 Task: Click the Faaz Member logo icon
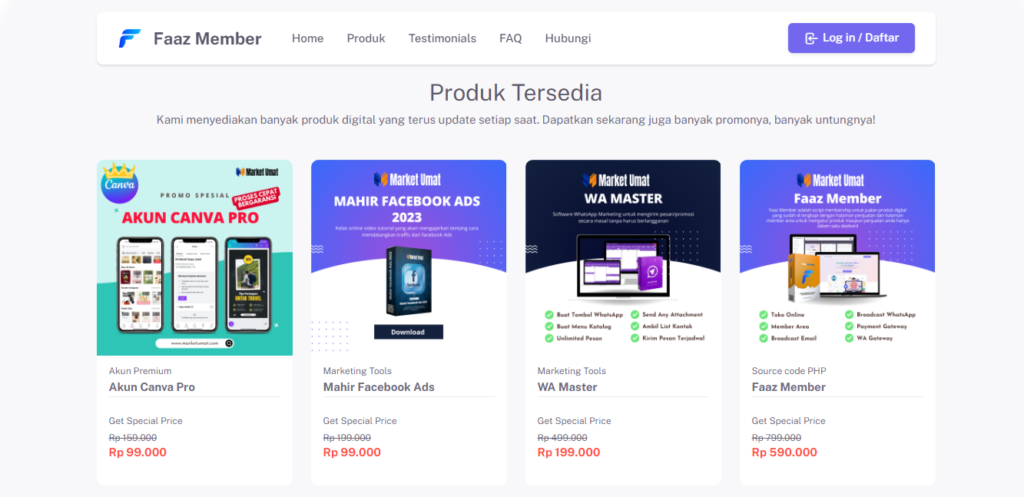click(x=129, y=39)
